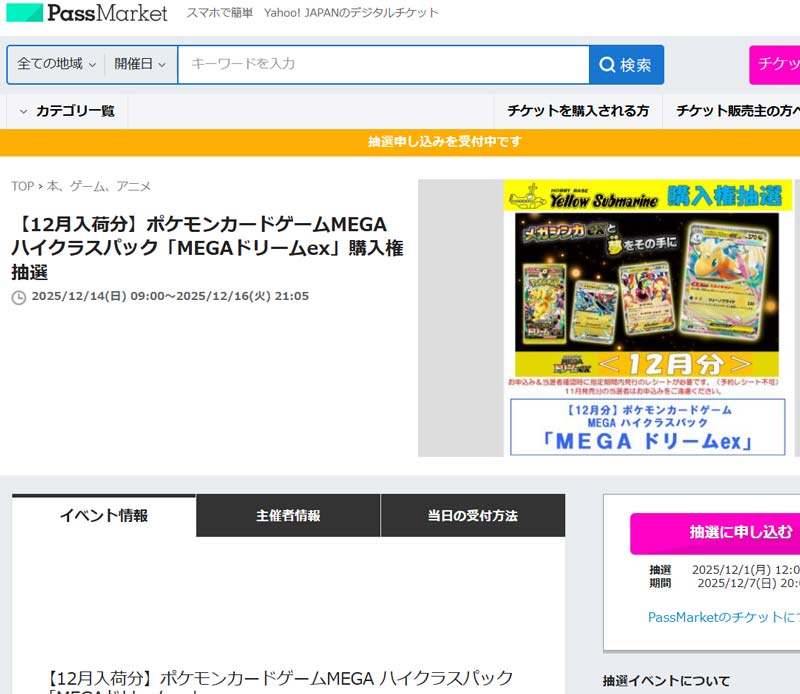The image size is (800, 694).
Task: Switch to the 当日の受付方法 tab
Action: pos(472,516)
